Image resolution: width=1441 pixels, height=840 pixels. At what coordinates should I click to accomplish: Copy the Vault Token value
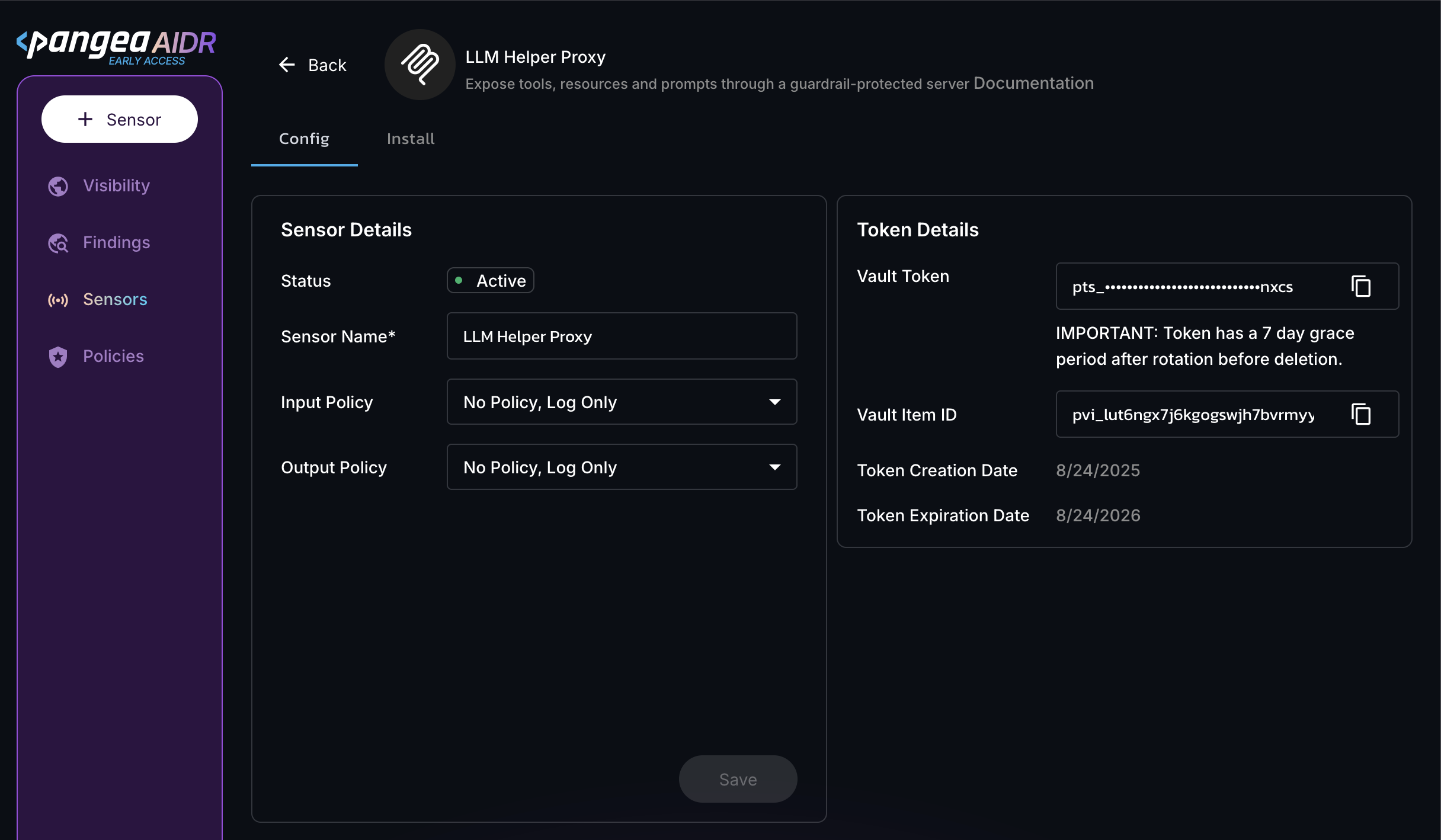pyautogui.click(x=1361, y=286)
